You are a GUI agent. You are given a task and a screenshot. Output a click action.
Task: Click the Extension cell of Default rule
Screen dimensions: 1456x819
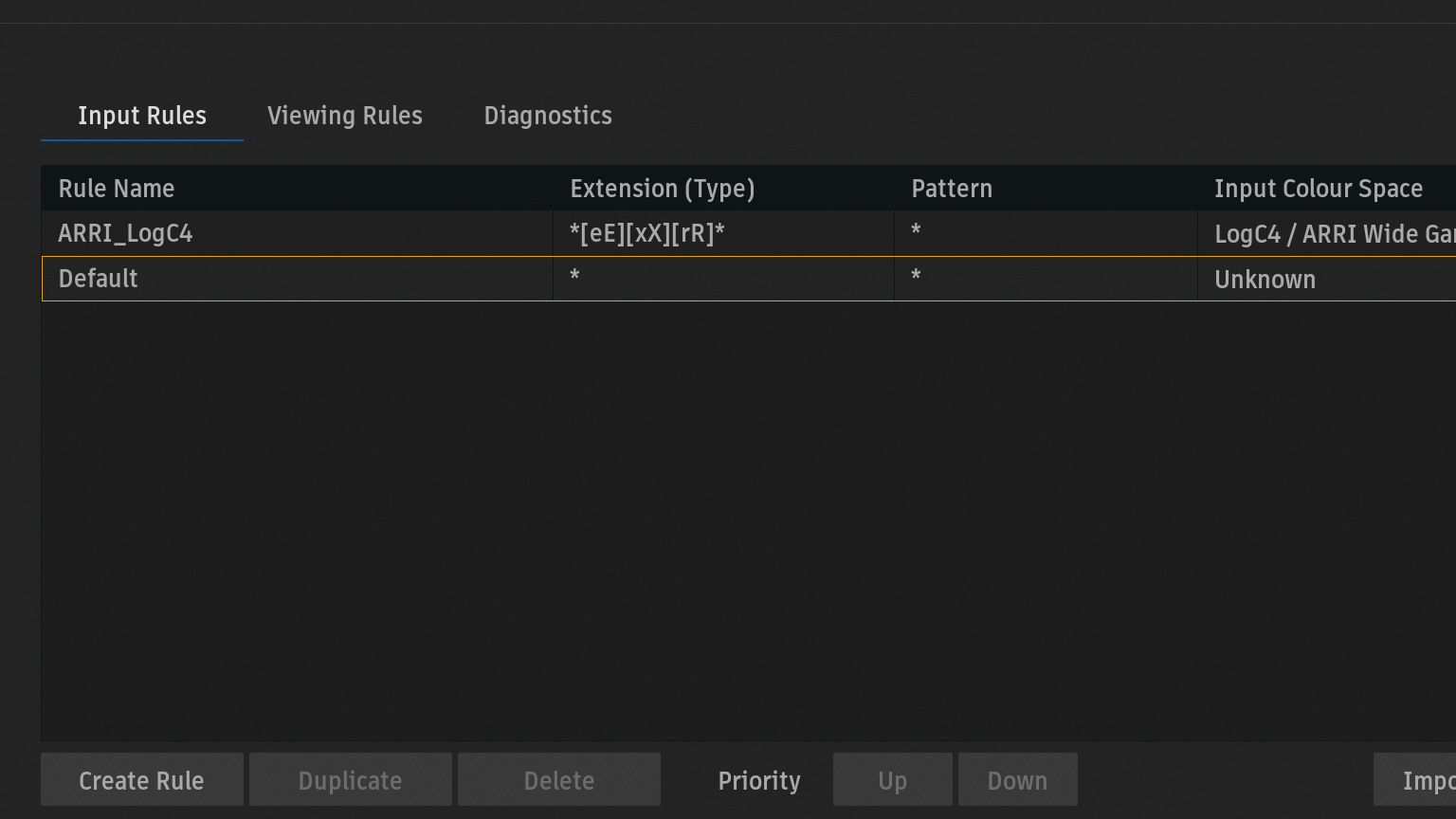tap(720, 279)
